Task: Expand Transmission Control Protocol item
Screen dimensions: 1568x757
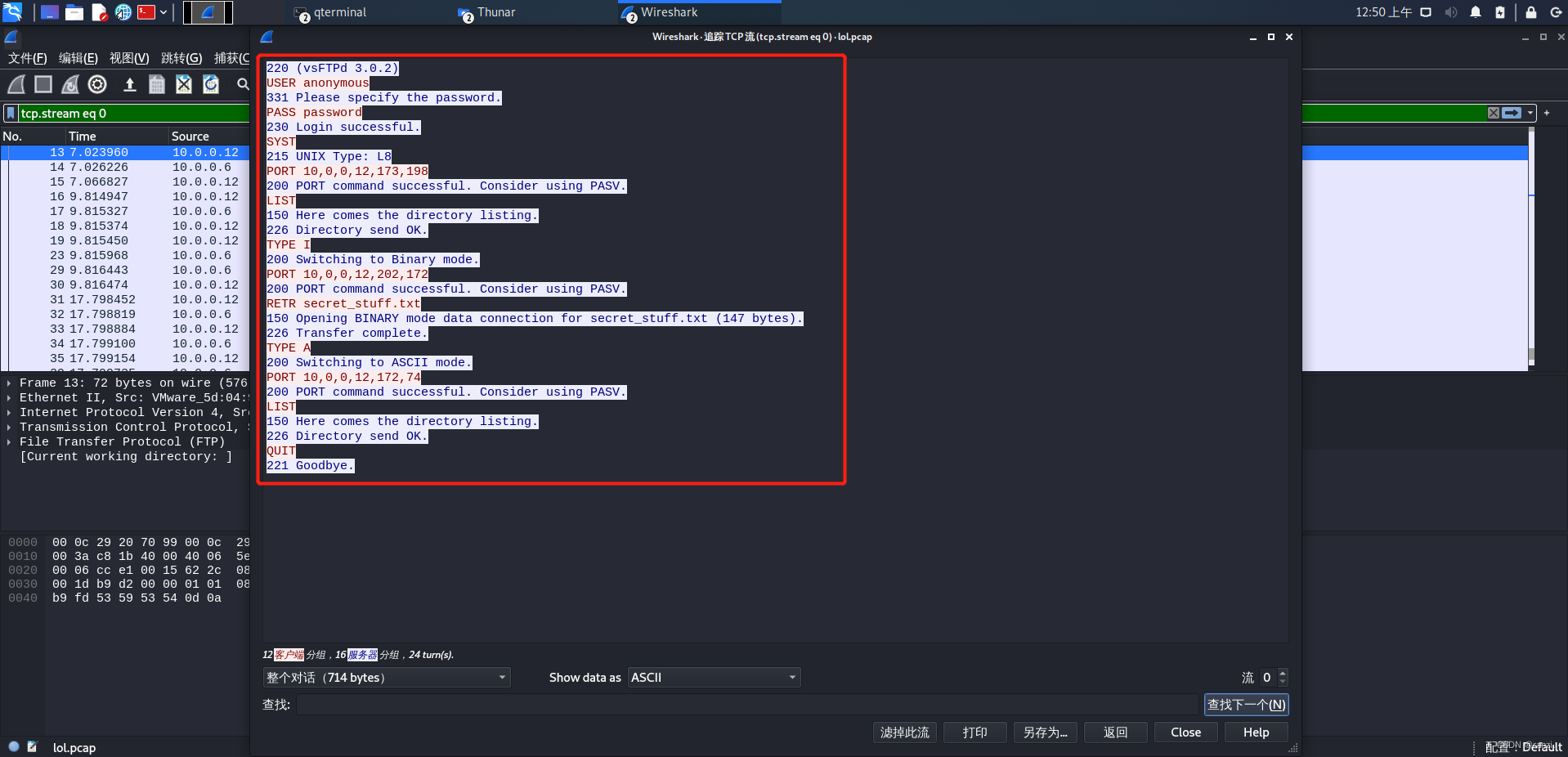Action: pos(9,427)
